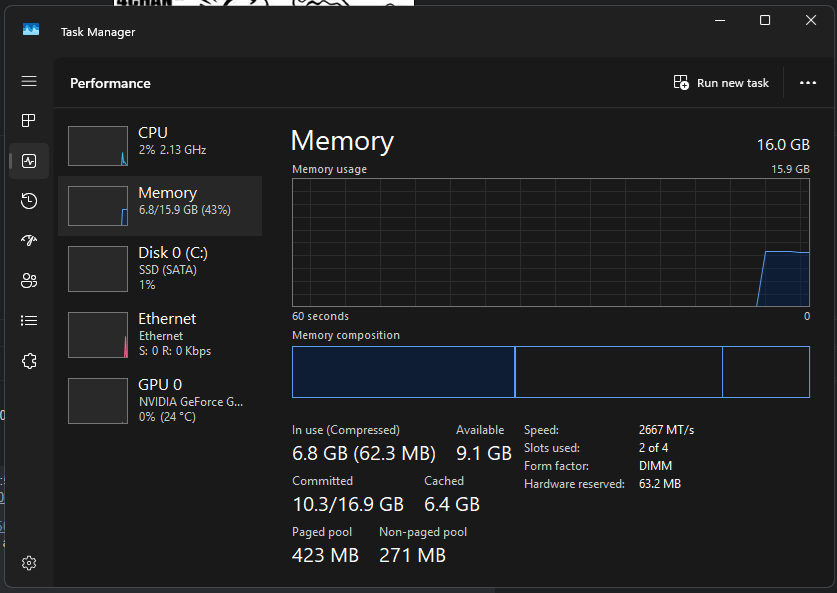The image size is (837, 593).
Task: Click the Disk 0 mini graph thumbnail
Action: tap(98, 268)
